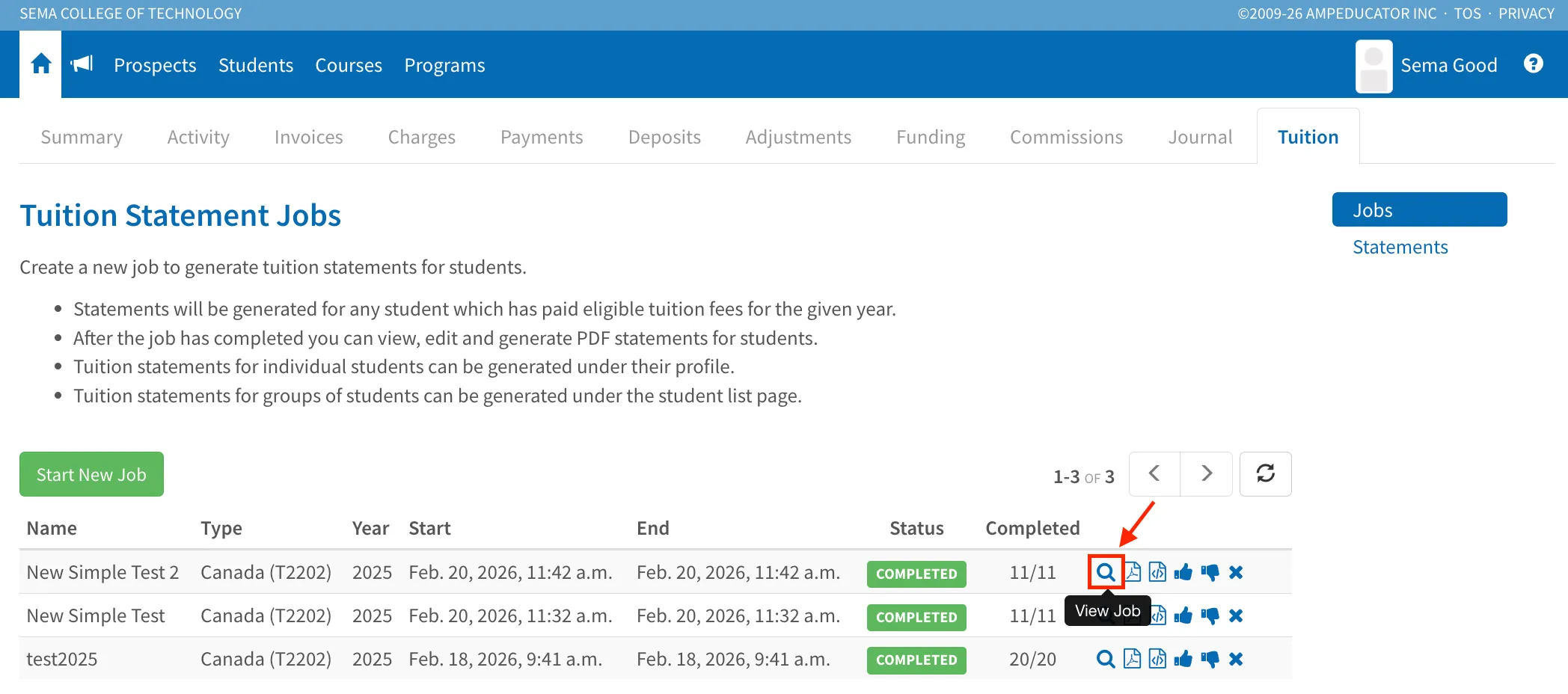Refresh the jobs list
1568x694 pixels.
1266,473
